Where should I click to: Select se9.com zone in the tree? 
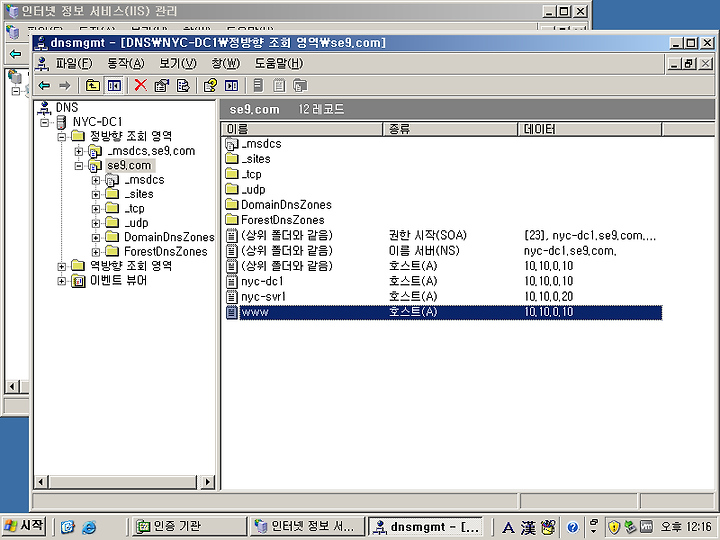129,165
